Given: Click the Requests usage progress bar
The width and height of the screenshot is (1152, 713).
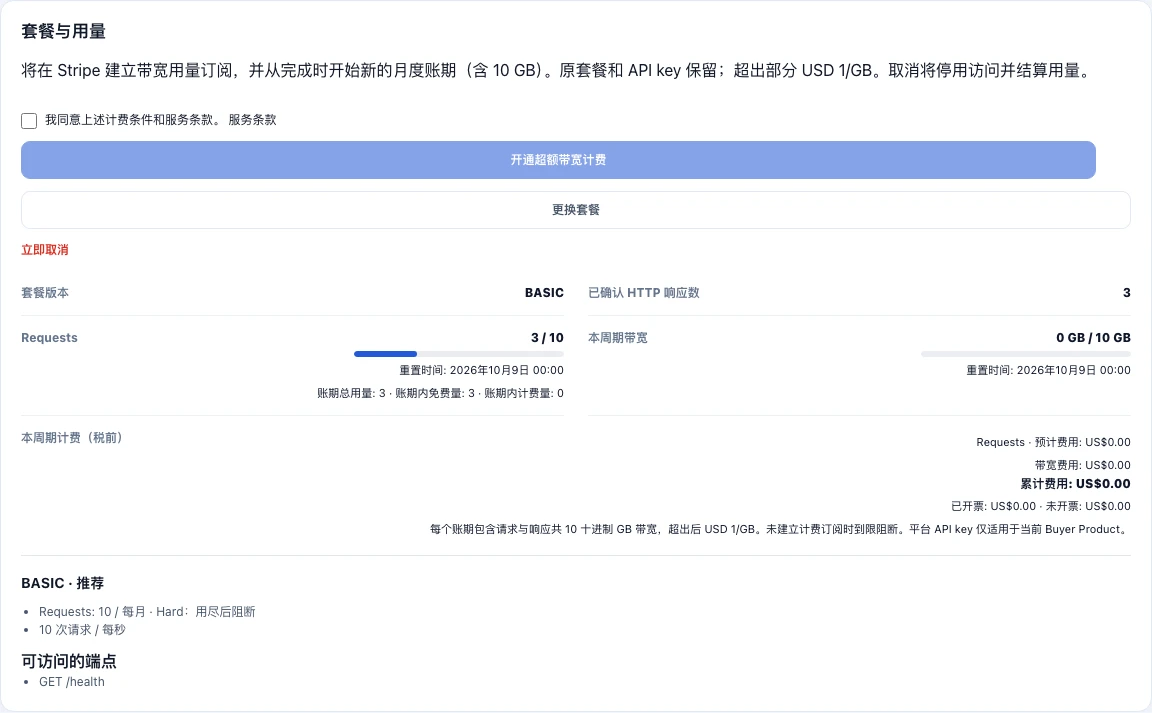Looking at the screenshot, I should tap(459, 354).
